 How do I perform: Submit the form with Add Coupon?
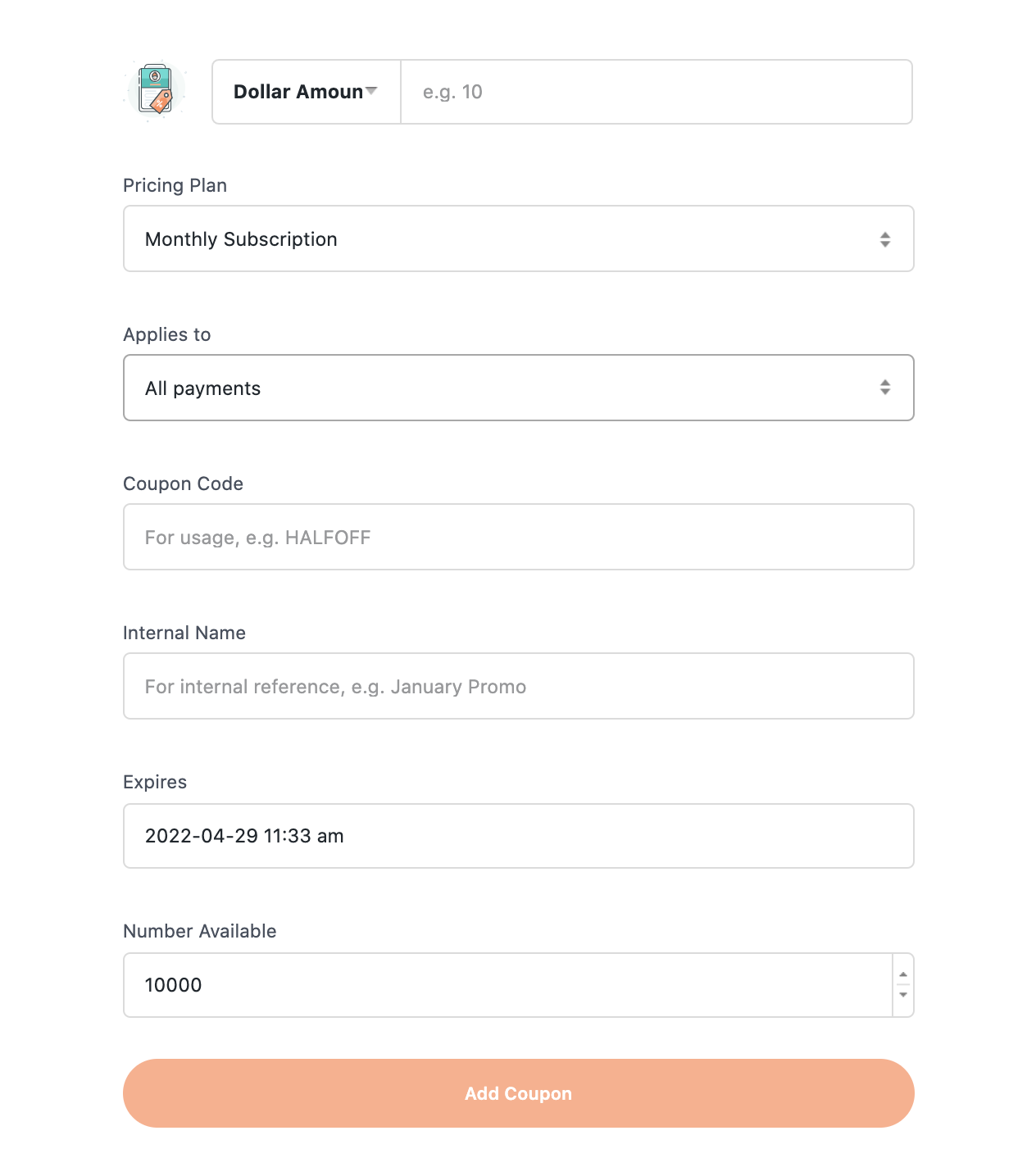pyautogui.click(x=519, y=1093)
